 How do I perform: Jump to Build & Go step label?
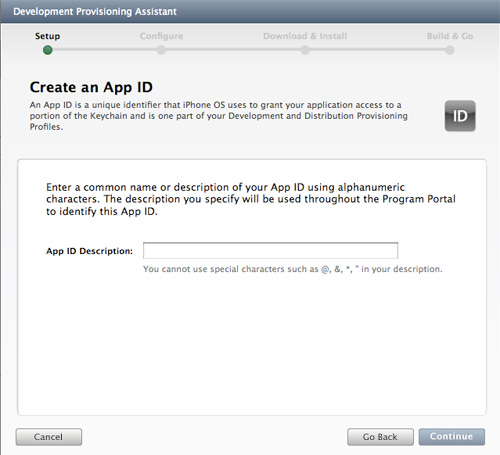(450, 36)
